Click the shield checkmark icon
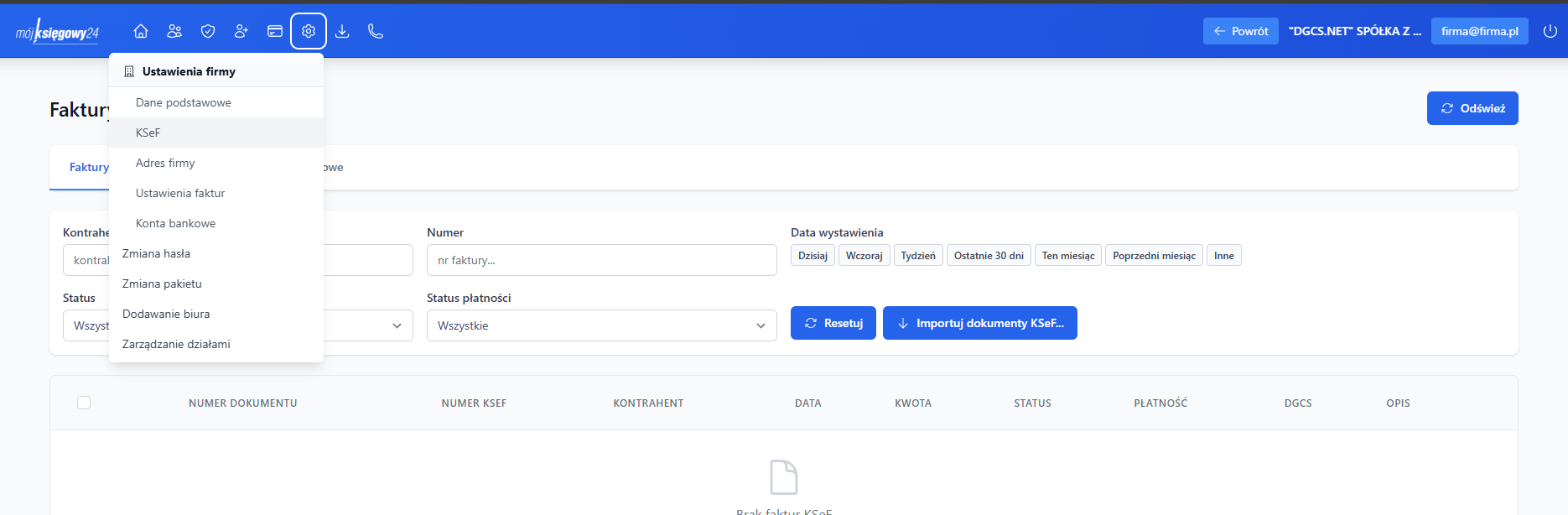The height and width of the screenshot is (515, 1568). click(208, 31)
